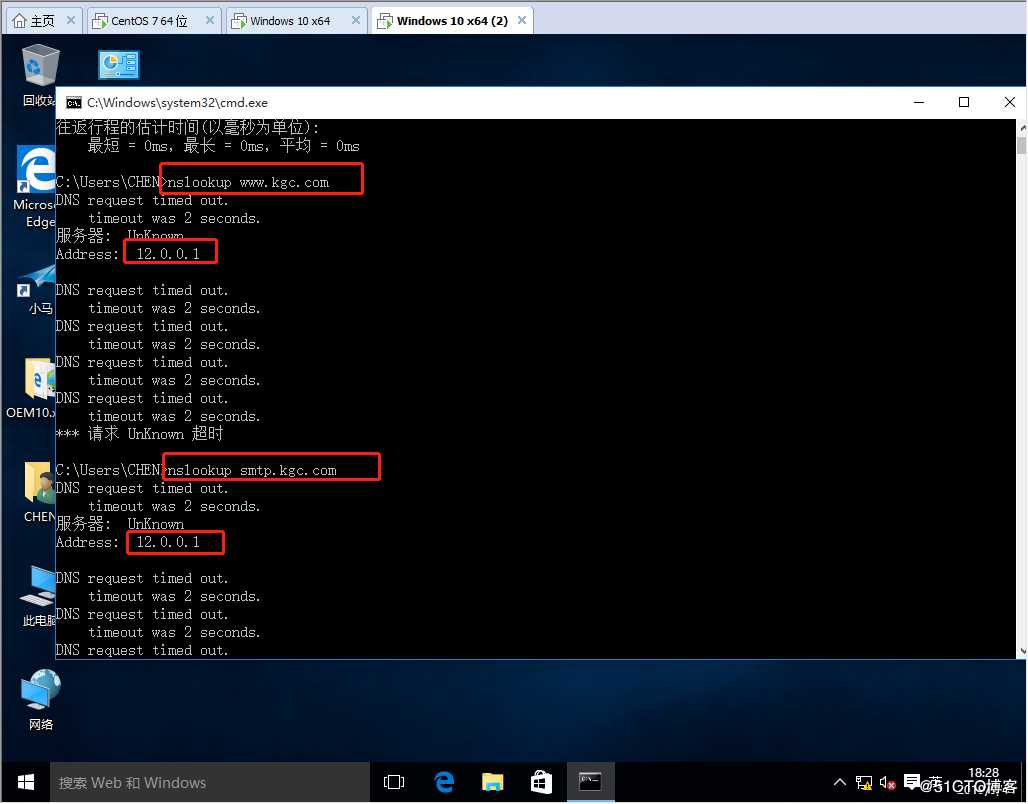Open the Control Panel desktop icon
The height and width of the screenshot is (804, 1028).
119,64
